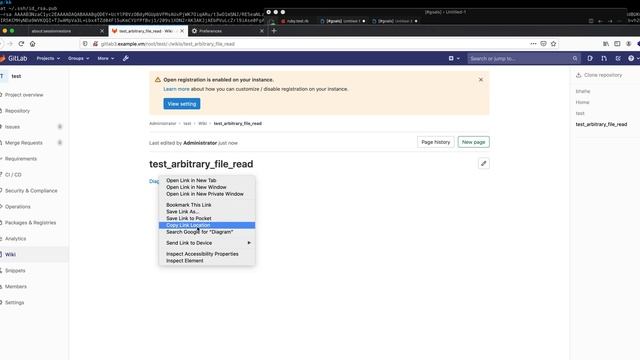640x360 pixels.
Task: Select Open Link in New Tab
Action: (x=207, y=180)
